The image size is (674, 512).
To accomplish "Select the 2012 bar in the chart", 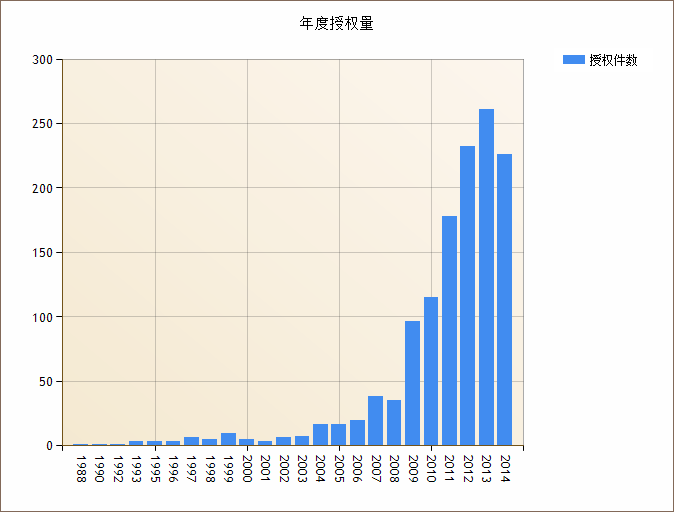I will click(468, 296).
